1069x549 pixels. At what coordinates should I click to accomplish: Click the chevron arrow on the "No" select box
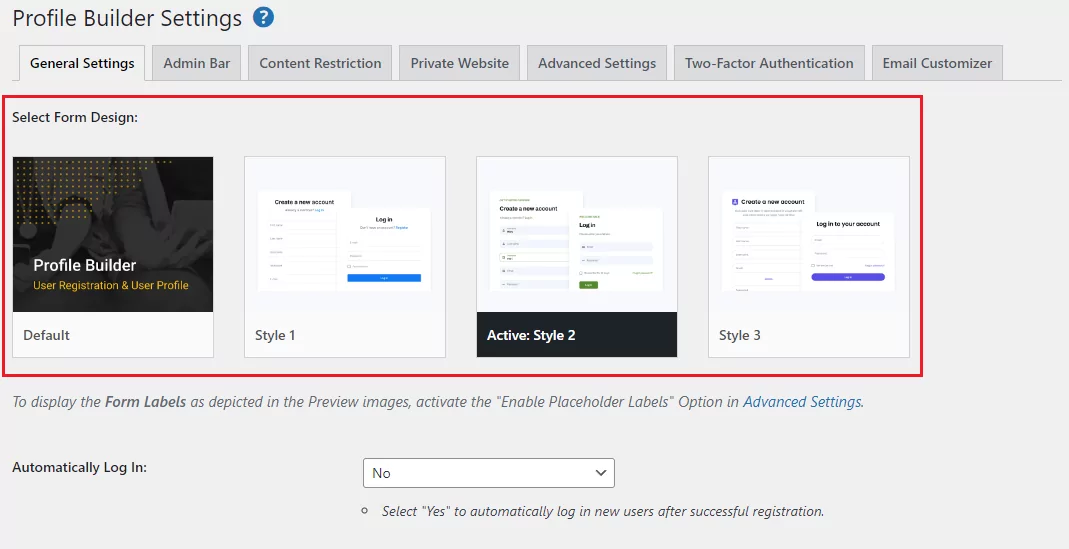[x=601, y=473]
